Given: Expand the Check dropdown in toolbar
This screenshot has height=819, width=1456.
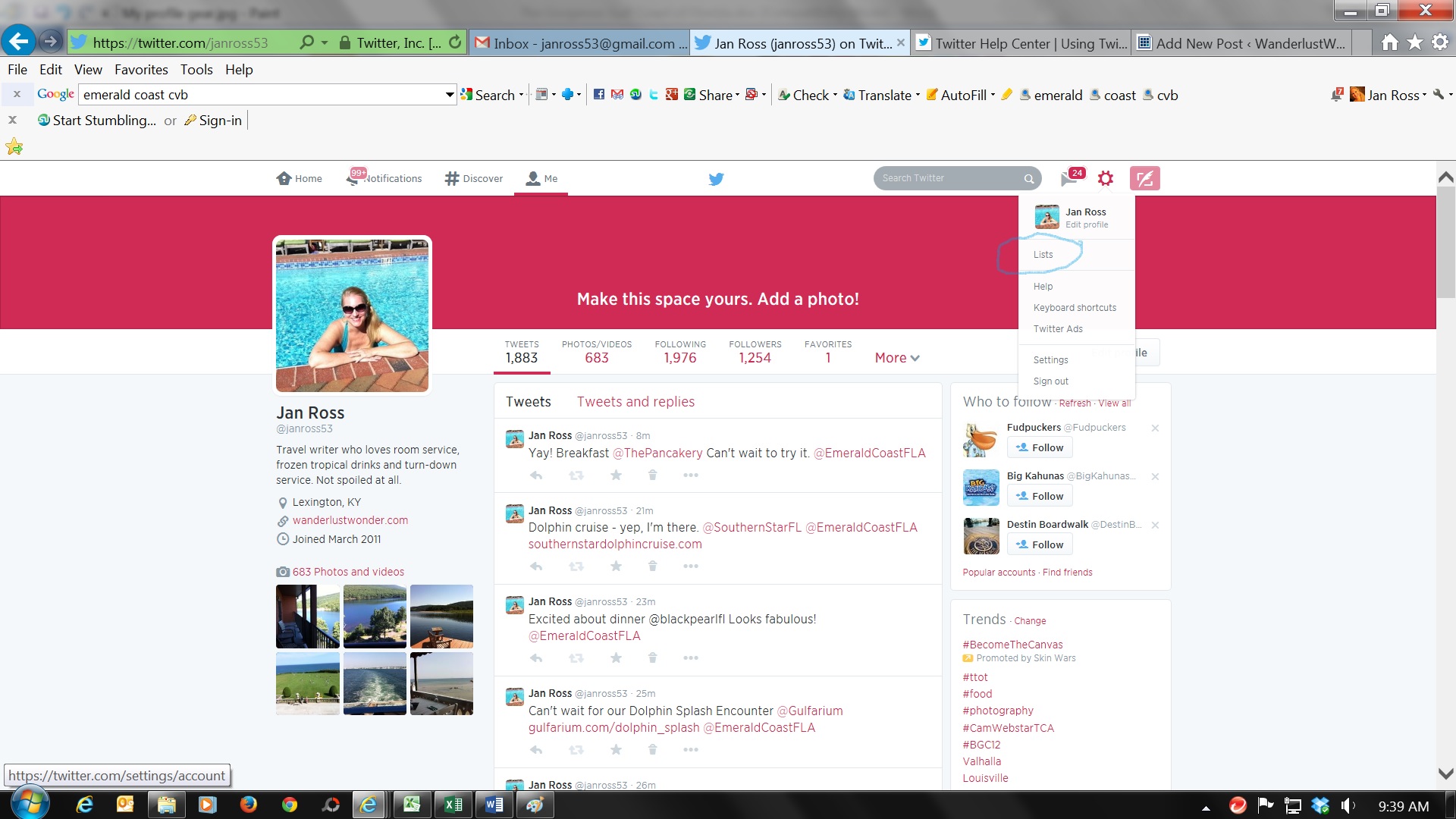Looking at the screenshot, I should [x=835, y=96].
